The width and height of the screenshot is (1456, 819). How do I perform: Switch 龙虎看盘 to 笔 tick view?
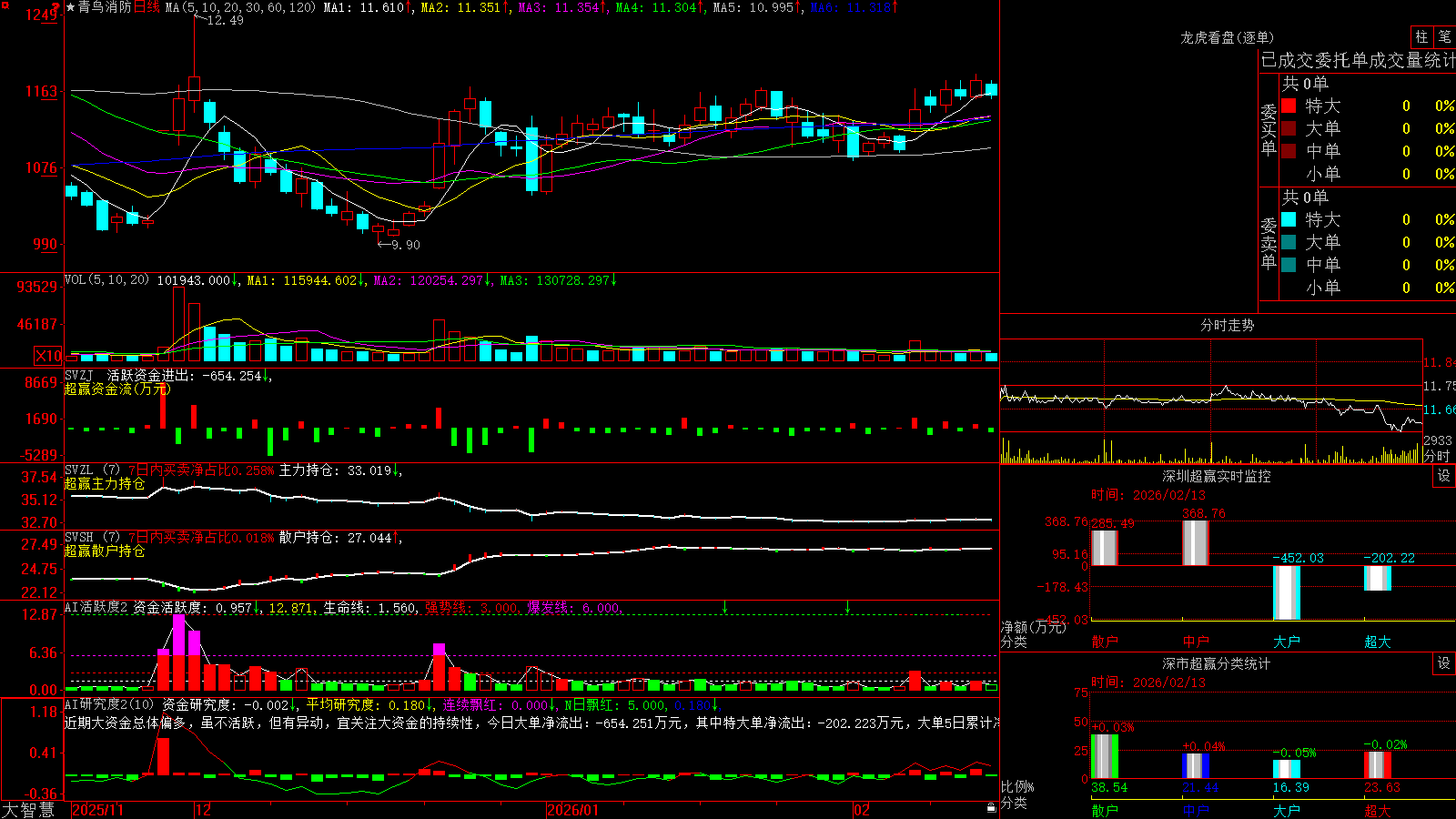1444,37
